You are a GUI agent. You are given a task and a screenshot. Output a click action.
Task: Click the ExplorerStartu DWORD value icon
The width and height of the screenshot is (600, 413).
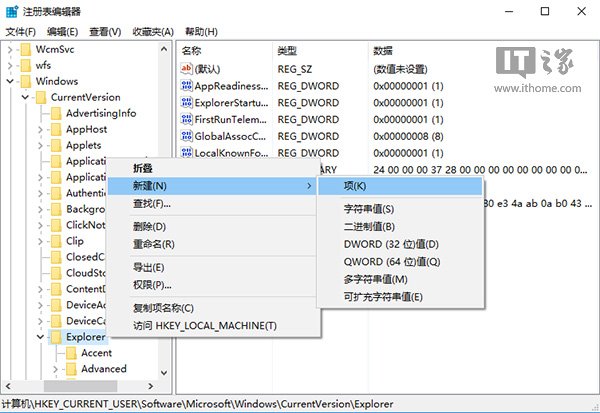[x=186, y=102]
